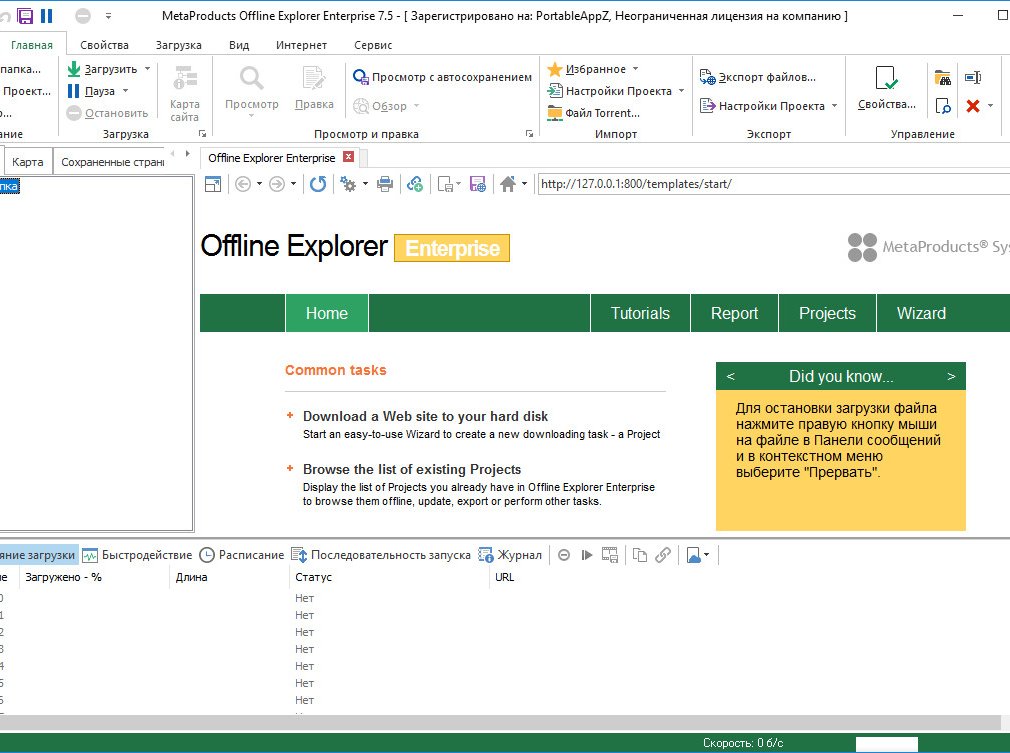
Task: Open Wizard on the start page
Action: pos(921,313)
